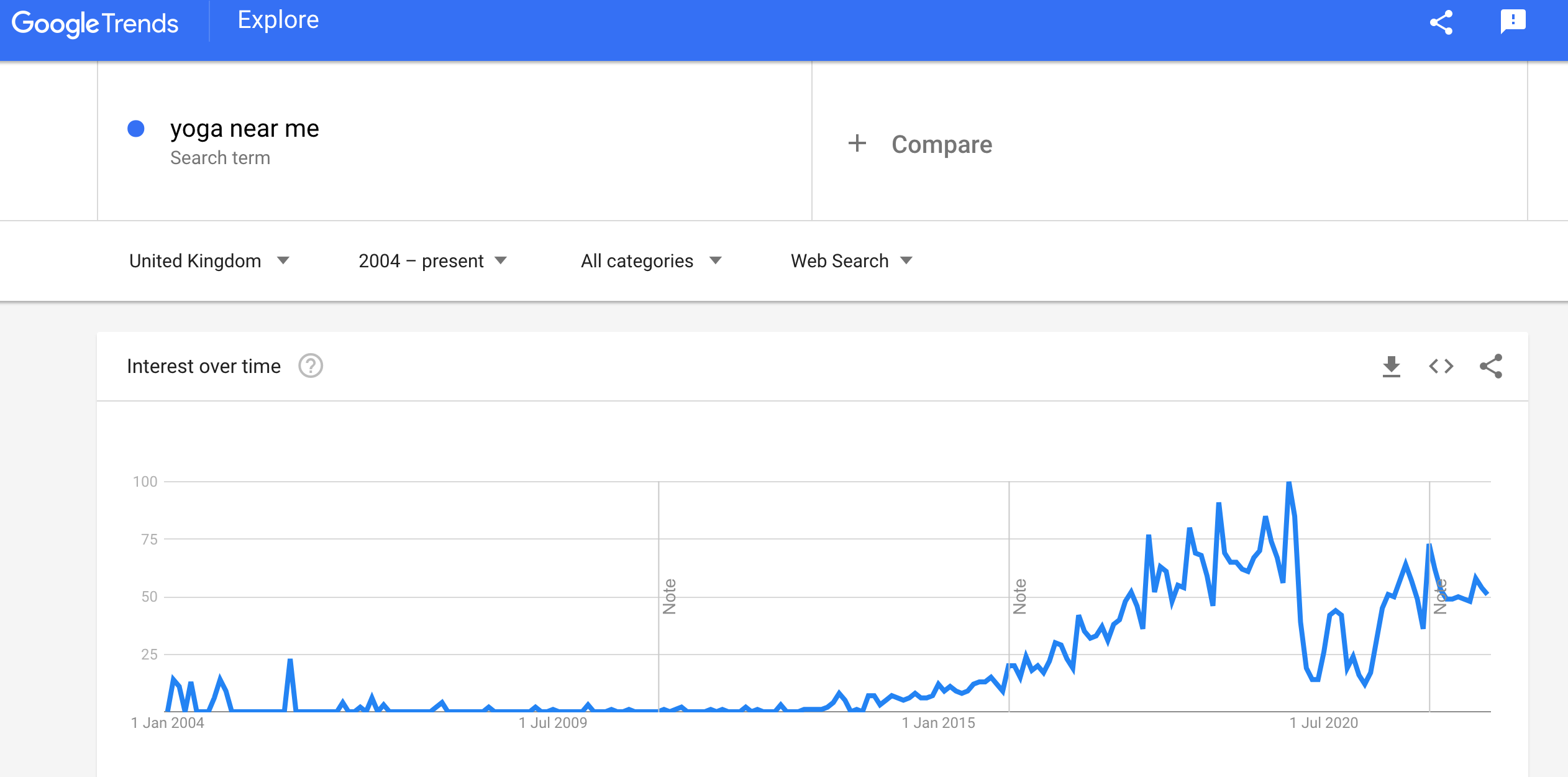Open the embed code icon
Viewport: 1568px width, 777px height.
point(1441,367)
